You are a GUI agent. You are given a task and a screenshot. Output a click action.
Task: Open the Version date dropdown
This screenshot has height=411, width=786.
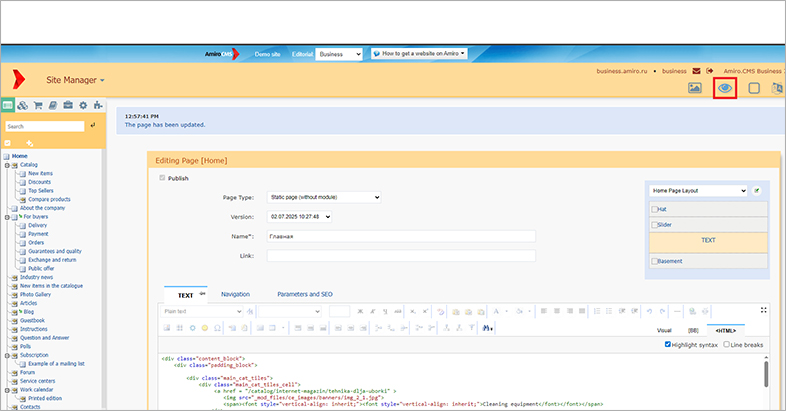click(x=299, y=216)
